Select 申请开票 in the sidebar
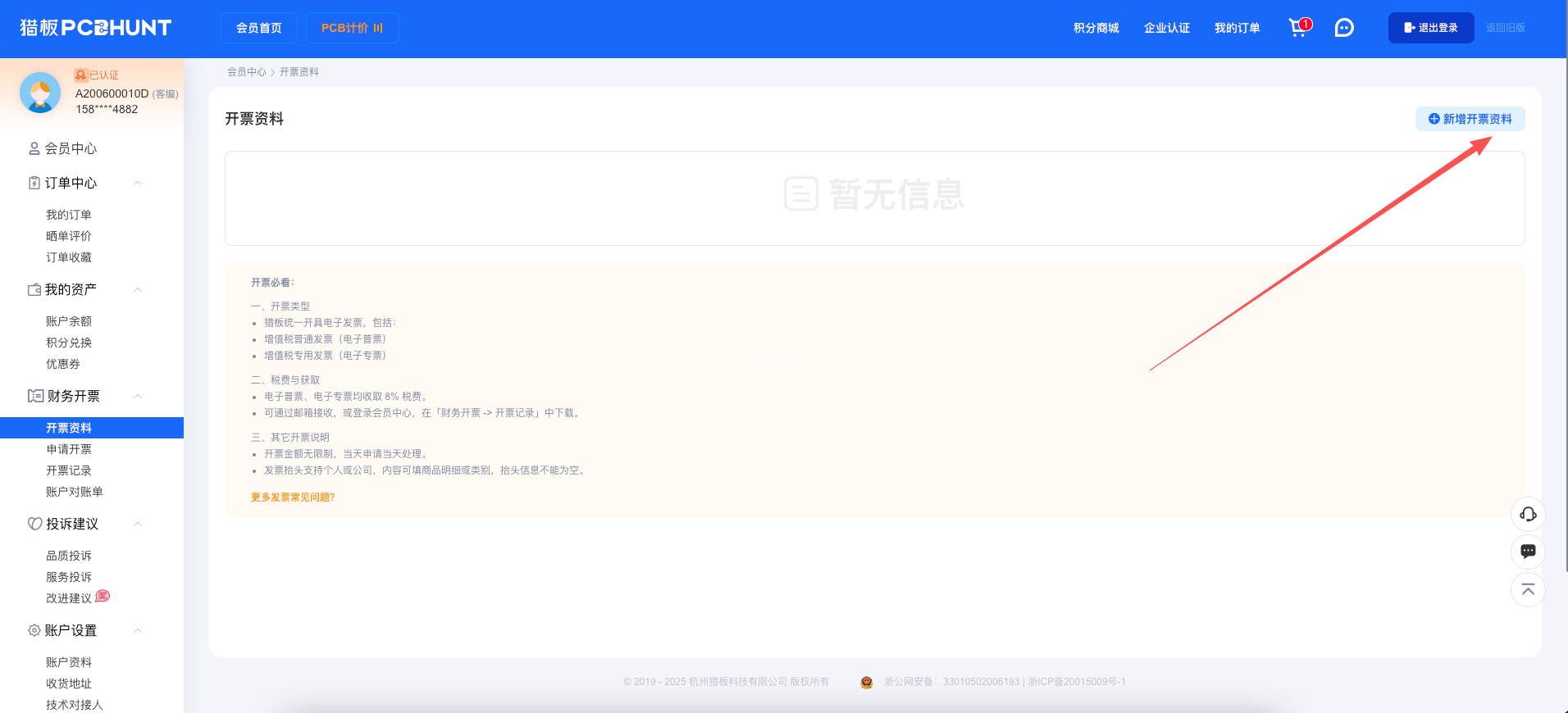 point(69,449)
